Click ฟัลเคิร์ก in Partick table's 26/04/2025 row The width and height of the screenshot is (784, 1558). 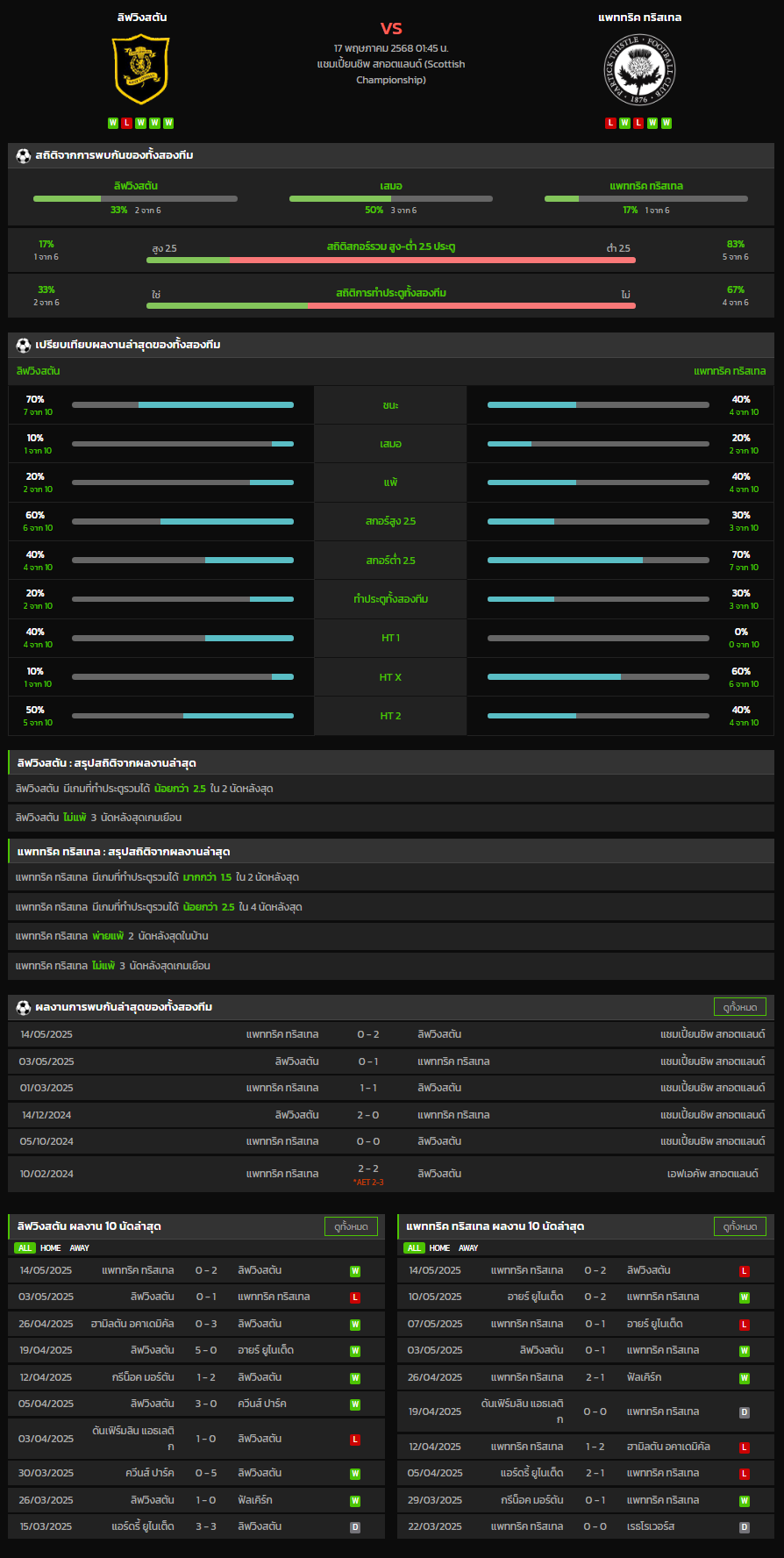tap(645, 1378)
